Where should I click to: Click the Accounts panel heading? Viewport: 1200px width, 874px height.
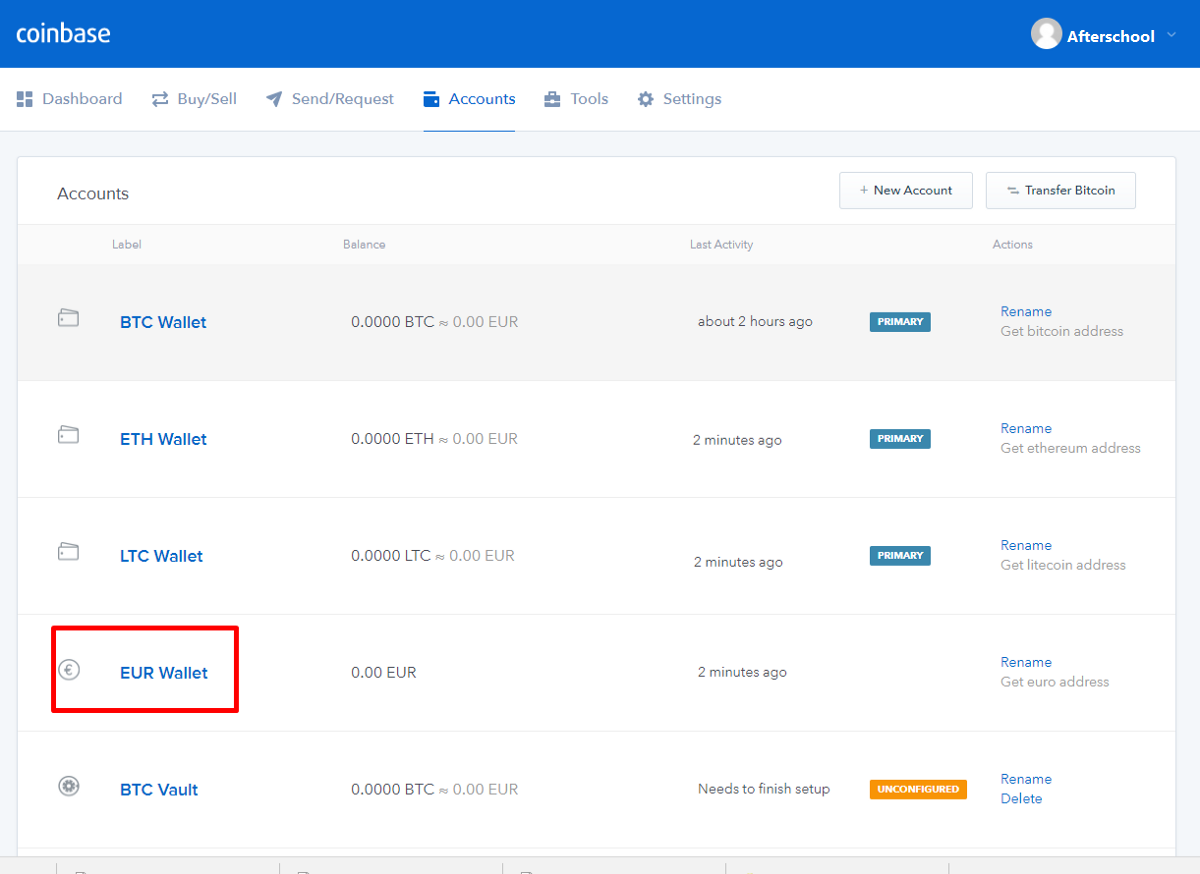[x=93, y=194]
